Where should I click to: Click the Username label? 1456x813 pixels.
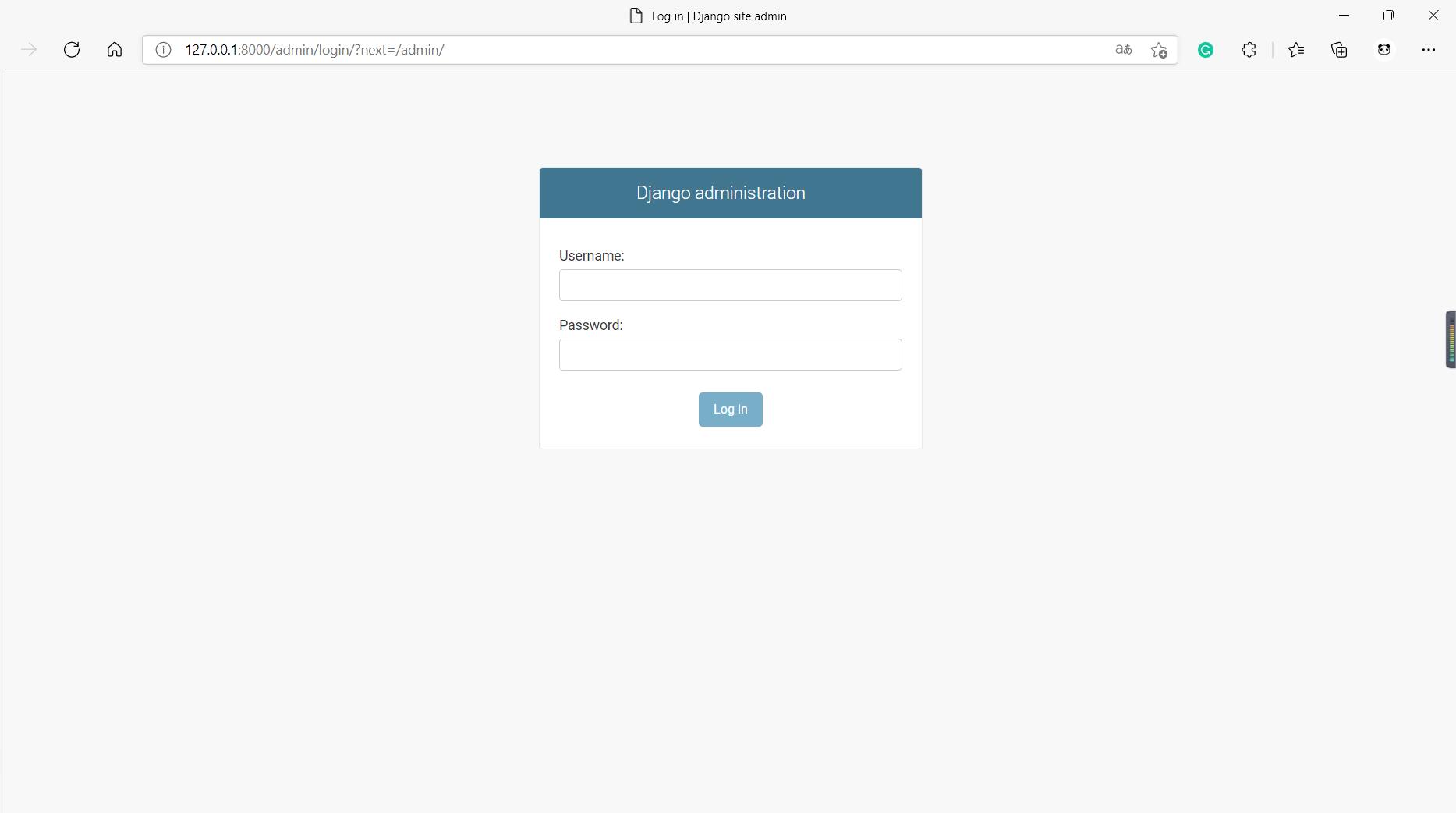(591, 256)
